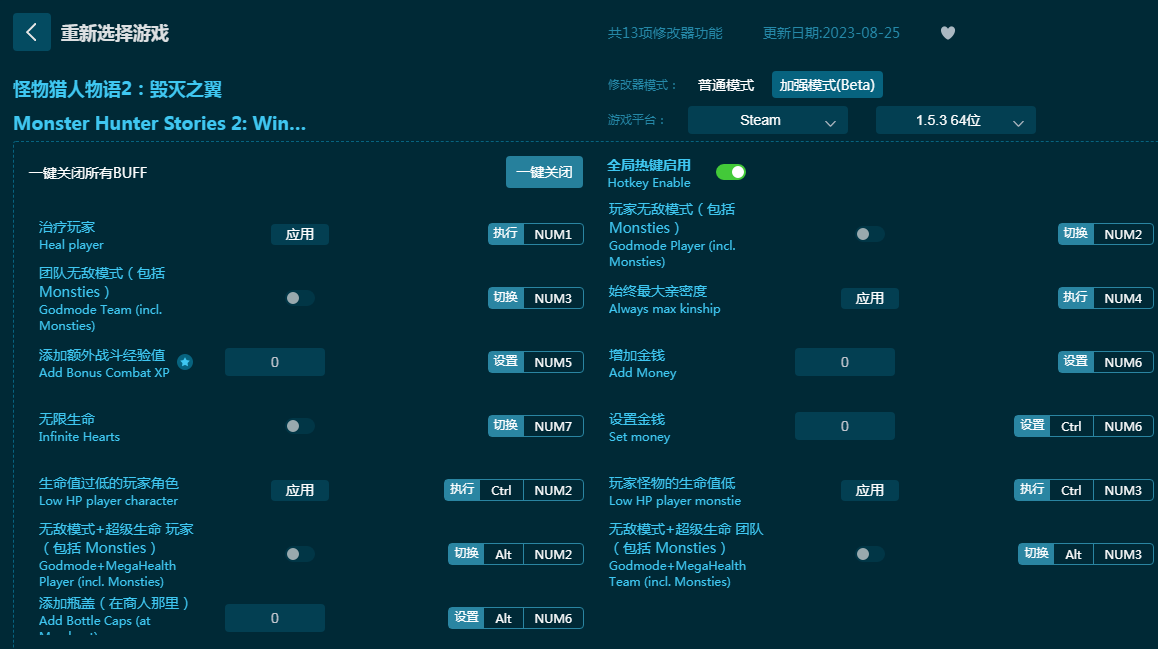Click the Add Money value field

click(x=845, y=362)
